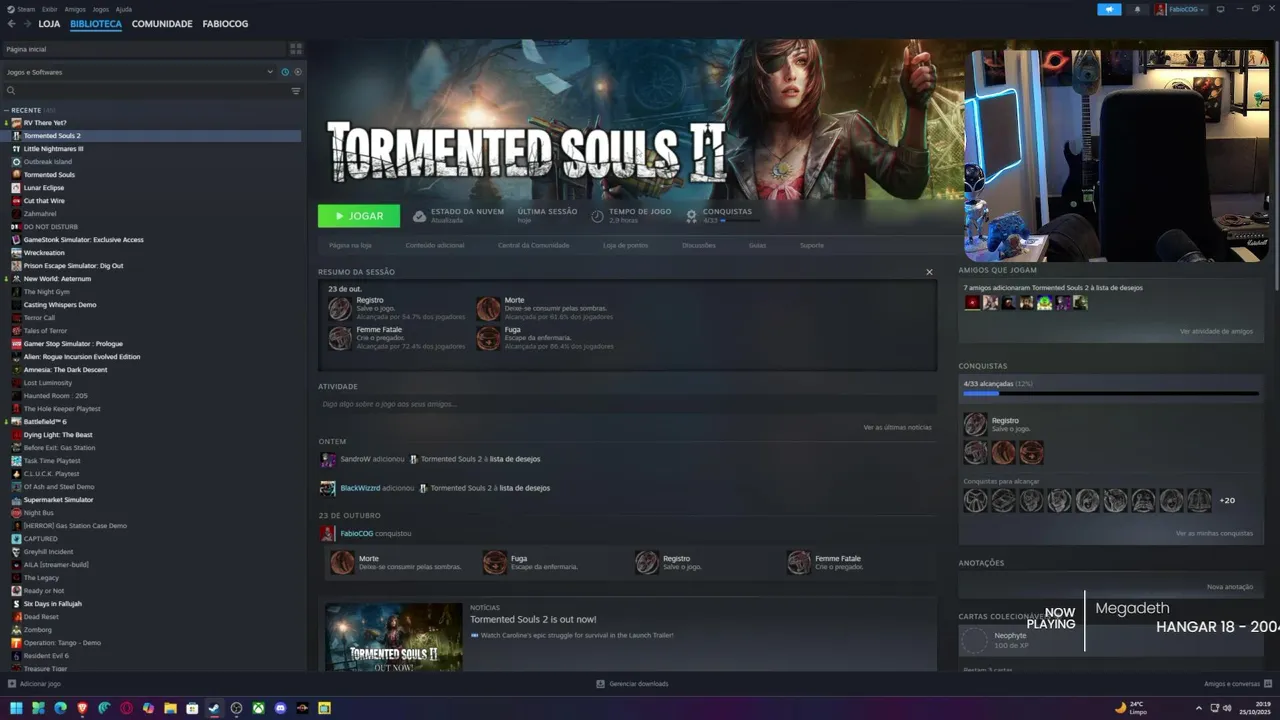
Task: Go forward with the right arrow
Action: tap(26, 23)
